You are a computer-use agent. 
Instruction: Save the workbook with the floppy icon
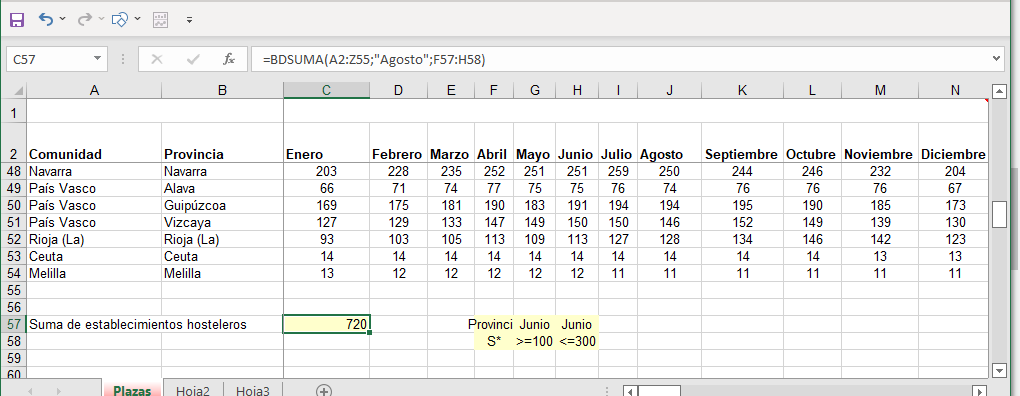tap(17, 20)
